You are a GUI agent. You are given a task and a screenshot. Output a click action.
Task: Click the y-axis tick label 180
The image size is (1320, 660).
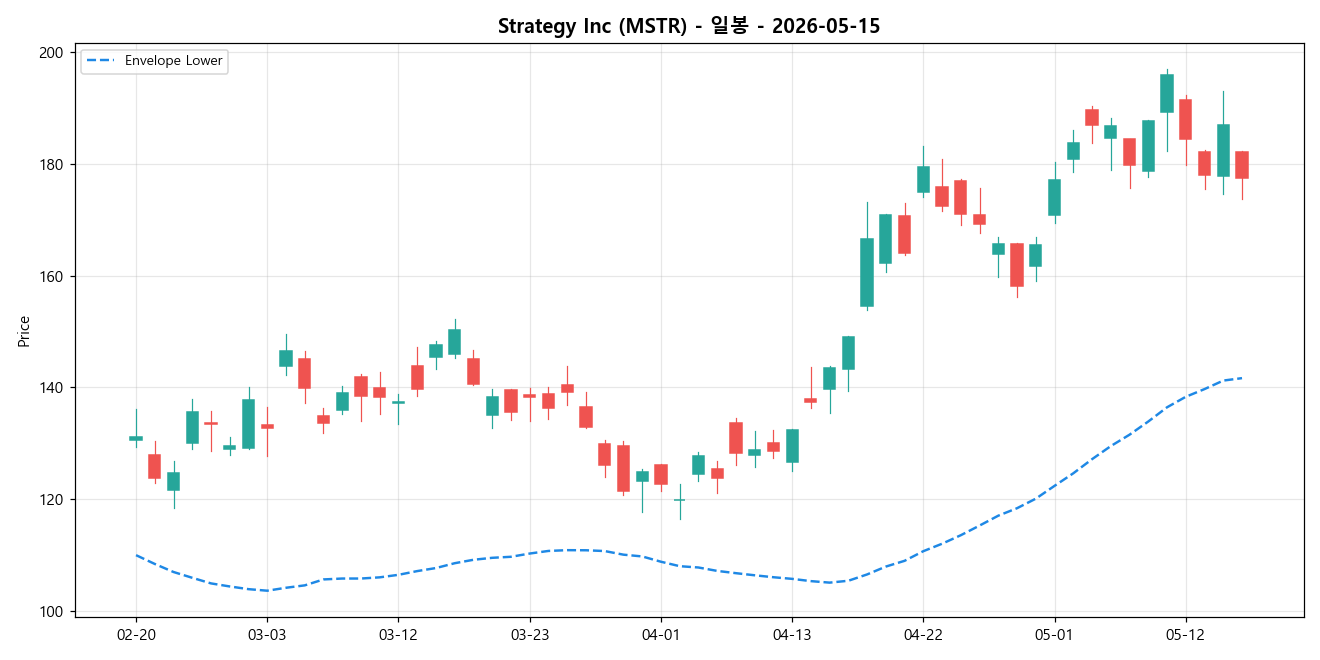[x=52, y=164]
